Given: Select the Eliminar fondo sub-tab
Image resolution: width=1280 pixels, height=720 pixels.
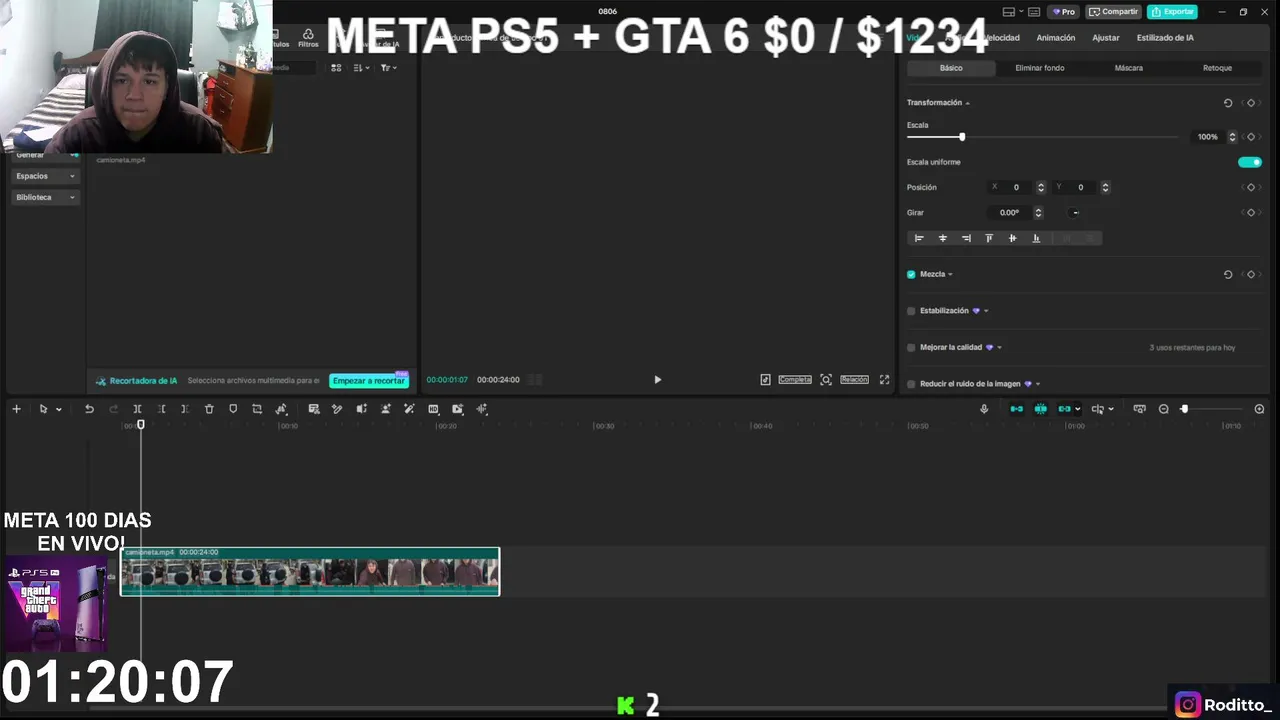Looking at the screenshot, I should click(x=1040, y=68).
